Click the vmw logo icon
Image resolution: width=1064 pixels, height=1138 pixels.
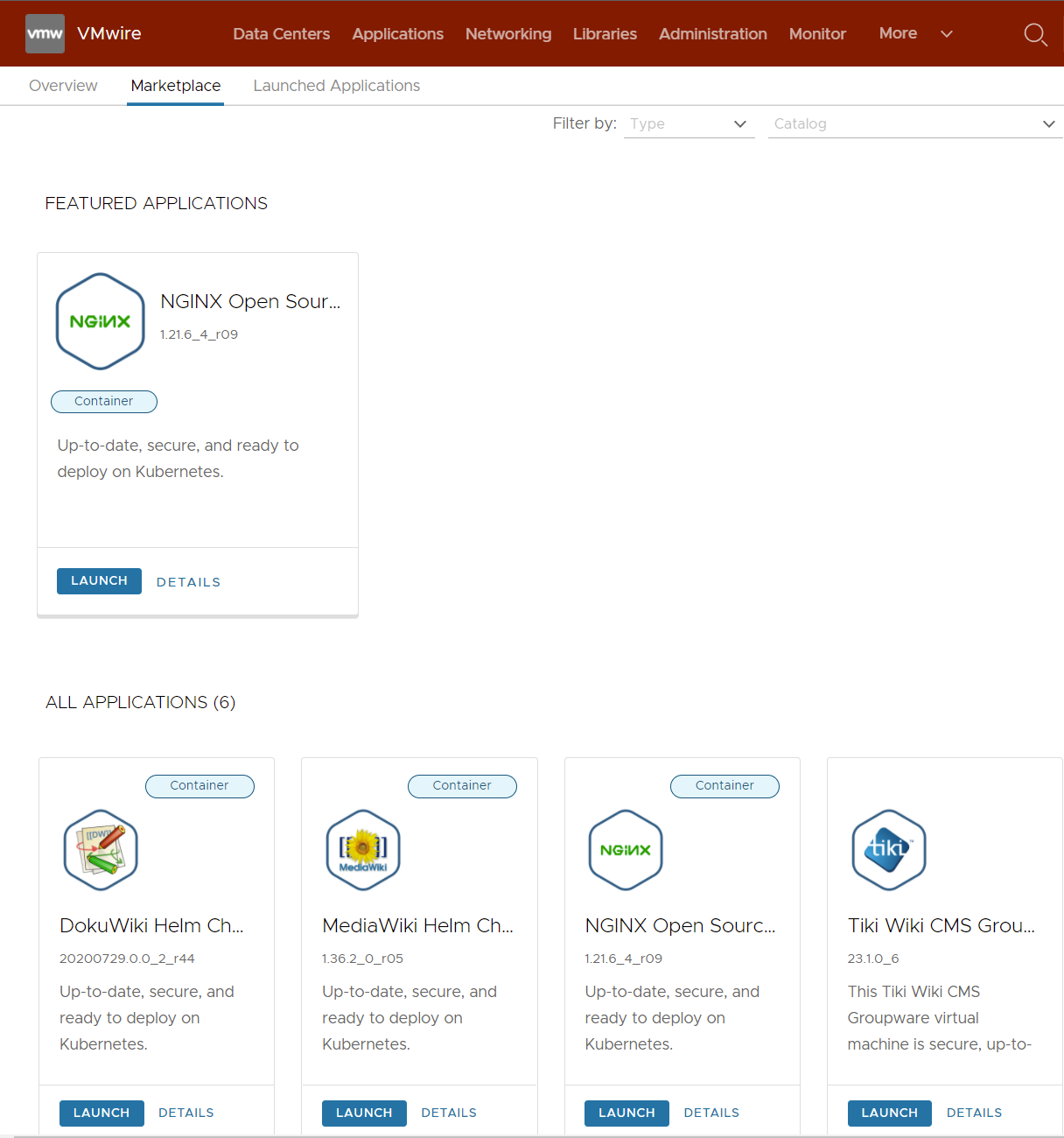pyautogui.click(x=45, y=34)
